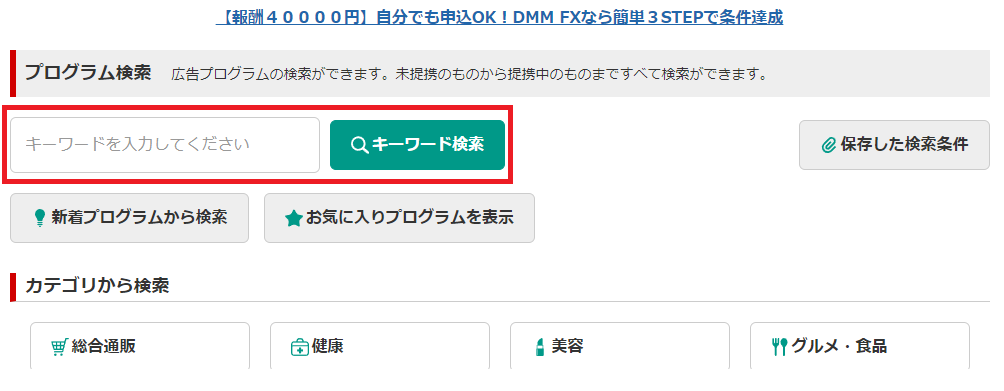Select the 健康 category card
Image resolution: width=1004 pixels, height=391 pixels.
(380, 346)
